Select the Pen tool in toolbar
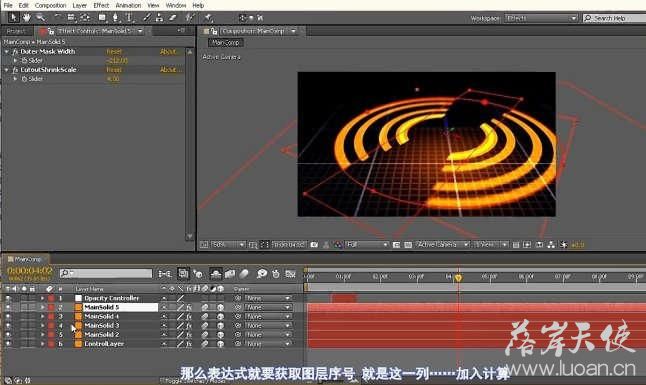646x385 pixels. pos(115,18)
